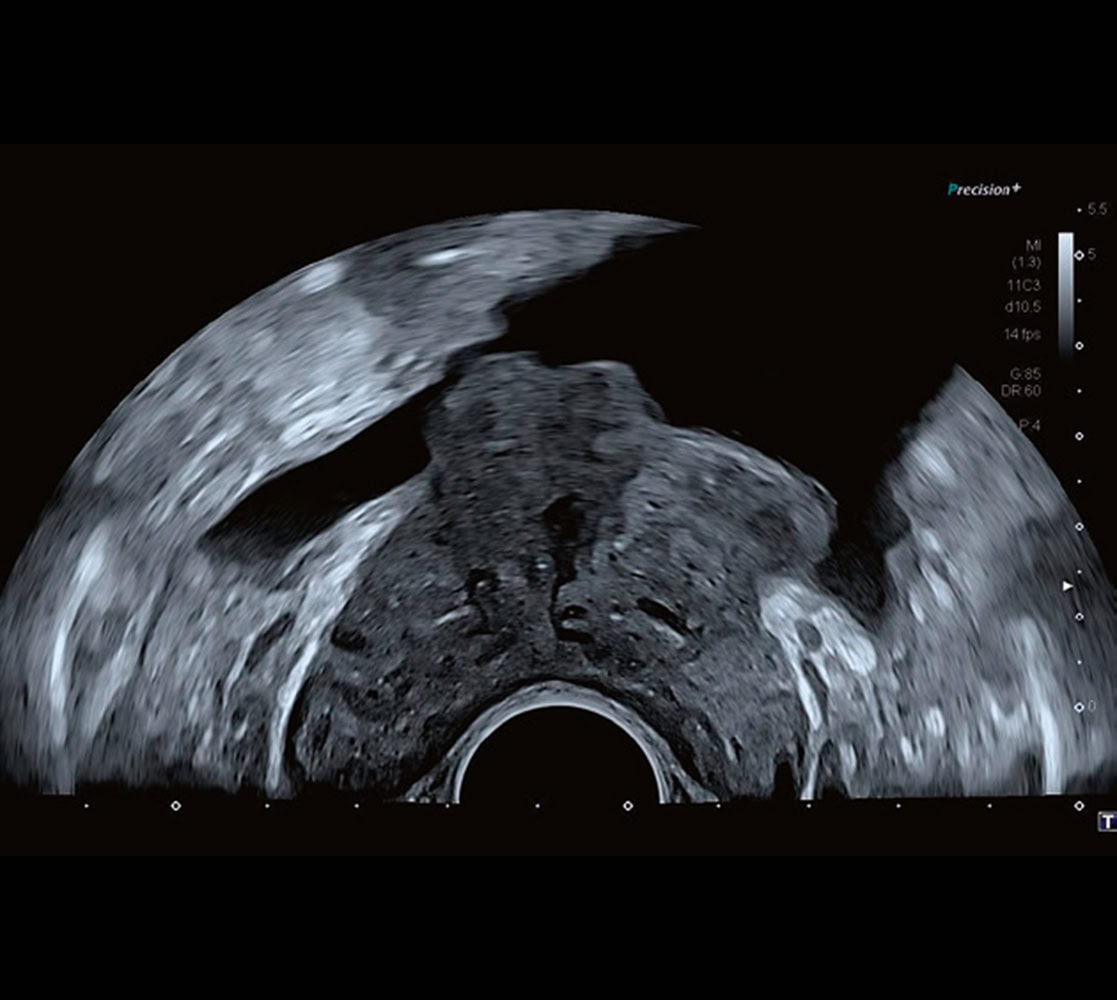Click the diamond marker beside depth label 0
Viewport: 1117px width, 1000px height.
pyautogui.click(x=1079, y=707)
